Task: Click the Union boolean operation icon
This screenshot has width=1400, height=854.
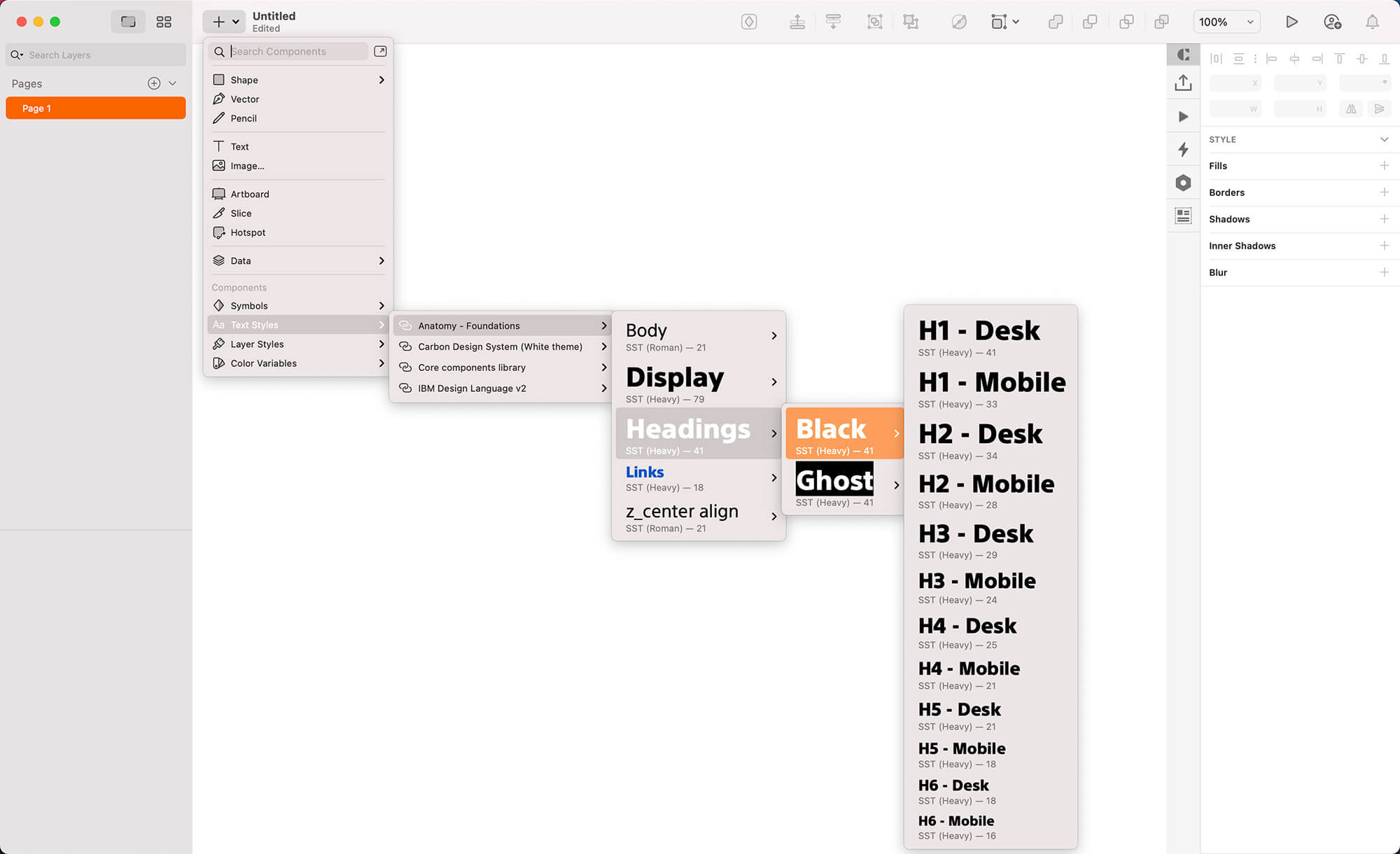Action: coord(1056,22)
